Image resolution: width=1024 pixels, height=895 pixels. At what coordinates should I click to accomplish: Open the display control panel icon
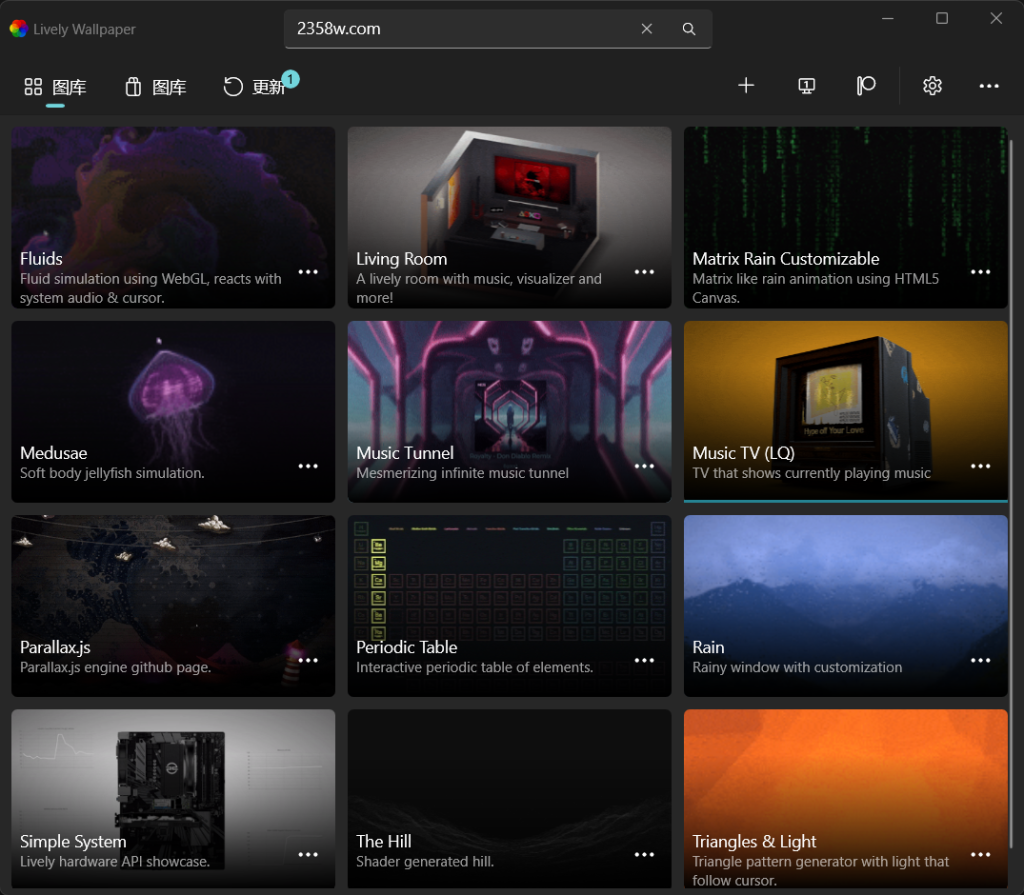coord(807,86)
